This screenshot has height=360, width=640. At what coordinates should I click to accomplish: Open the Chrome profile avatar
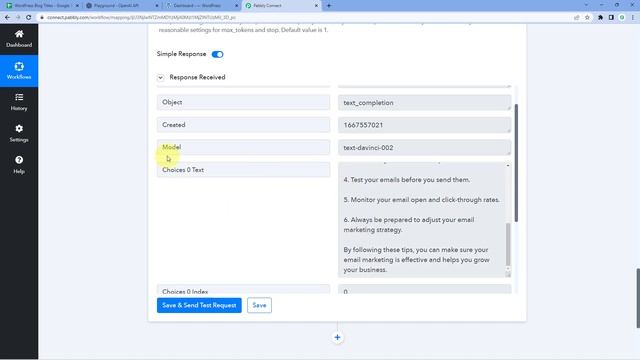coord(622,18)
